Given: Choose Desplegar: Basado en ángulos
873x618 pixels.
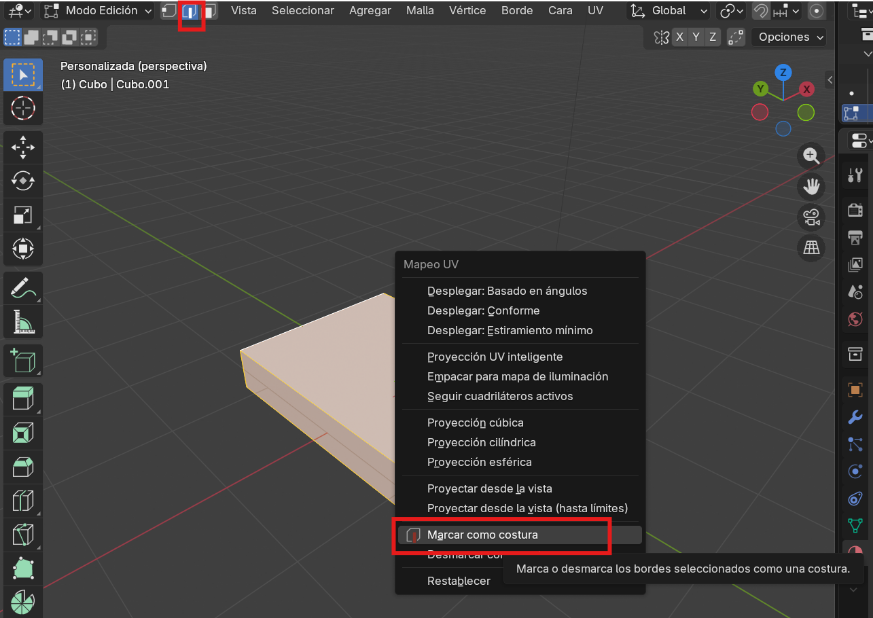Looking at the screenshot, I should pos(519,291).
